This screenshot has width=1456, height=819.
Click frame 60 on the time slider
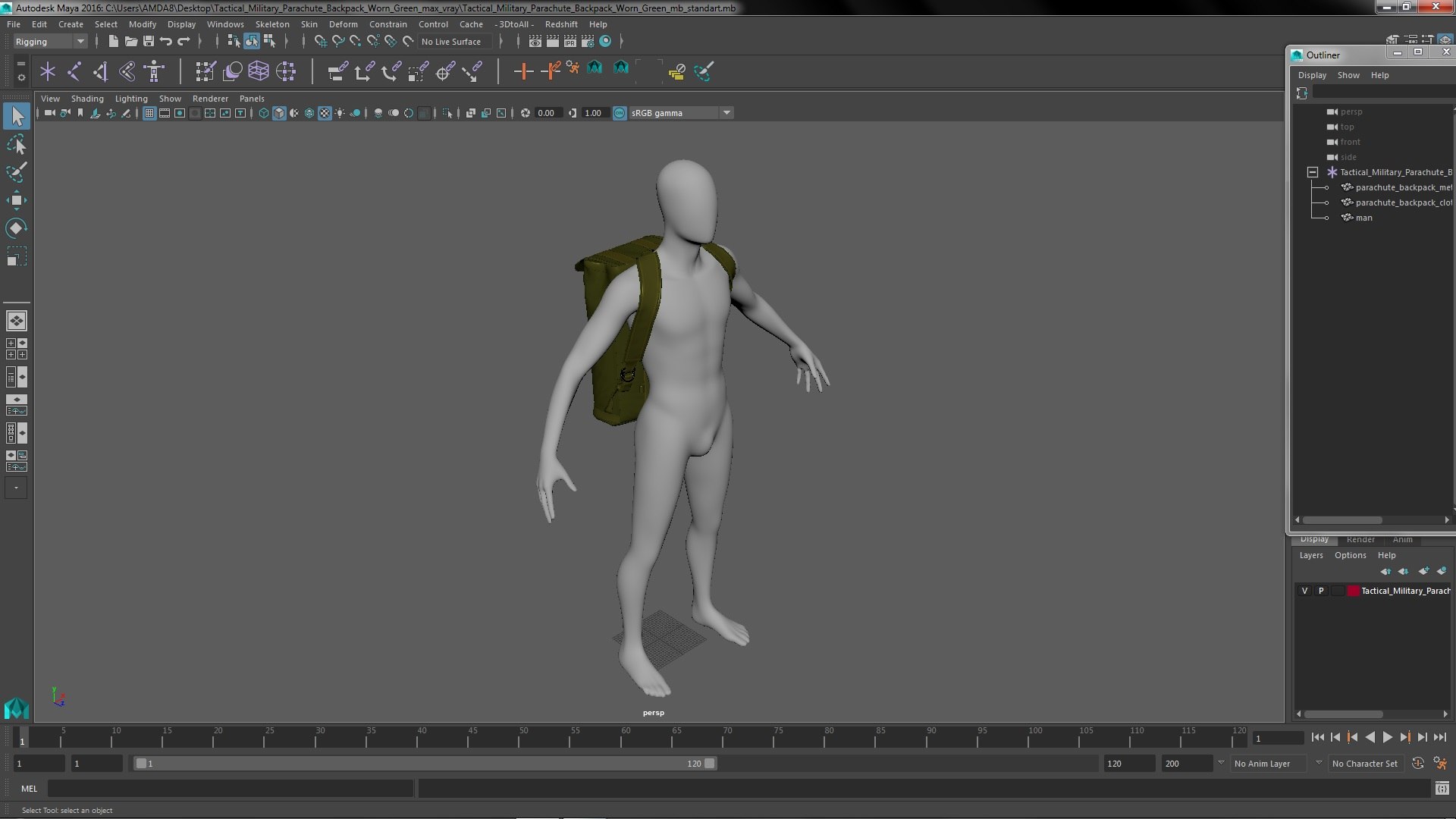626,737
